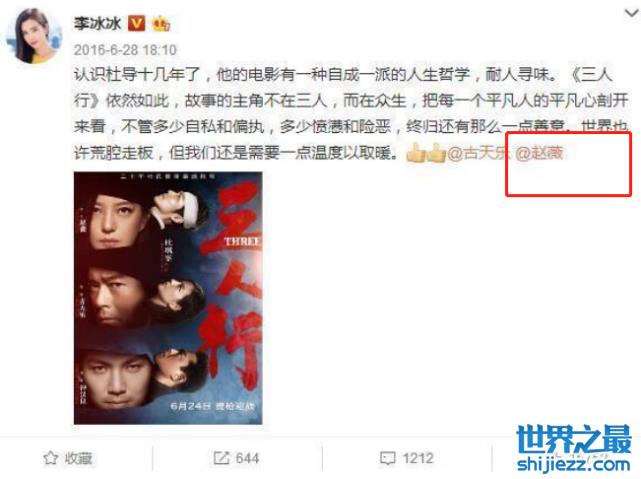Select the 收藏 label
Viewport: 641px width, 479px height.
tap(78, 458)
